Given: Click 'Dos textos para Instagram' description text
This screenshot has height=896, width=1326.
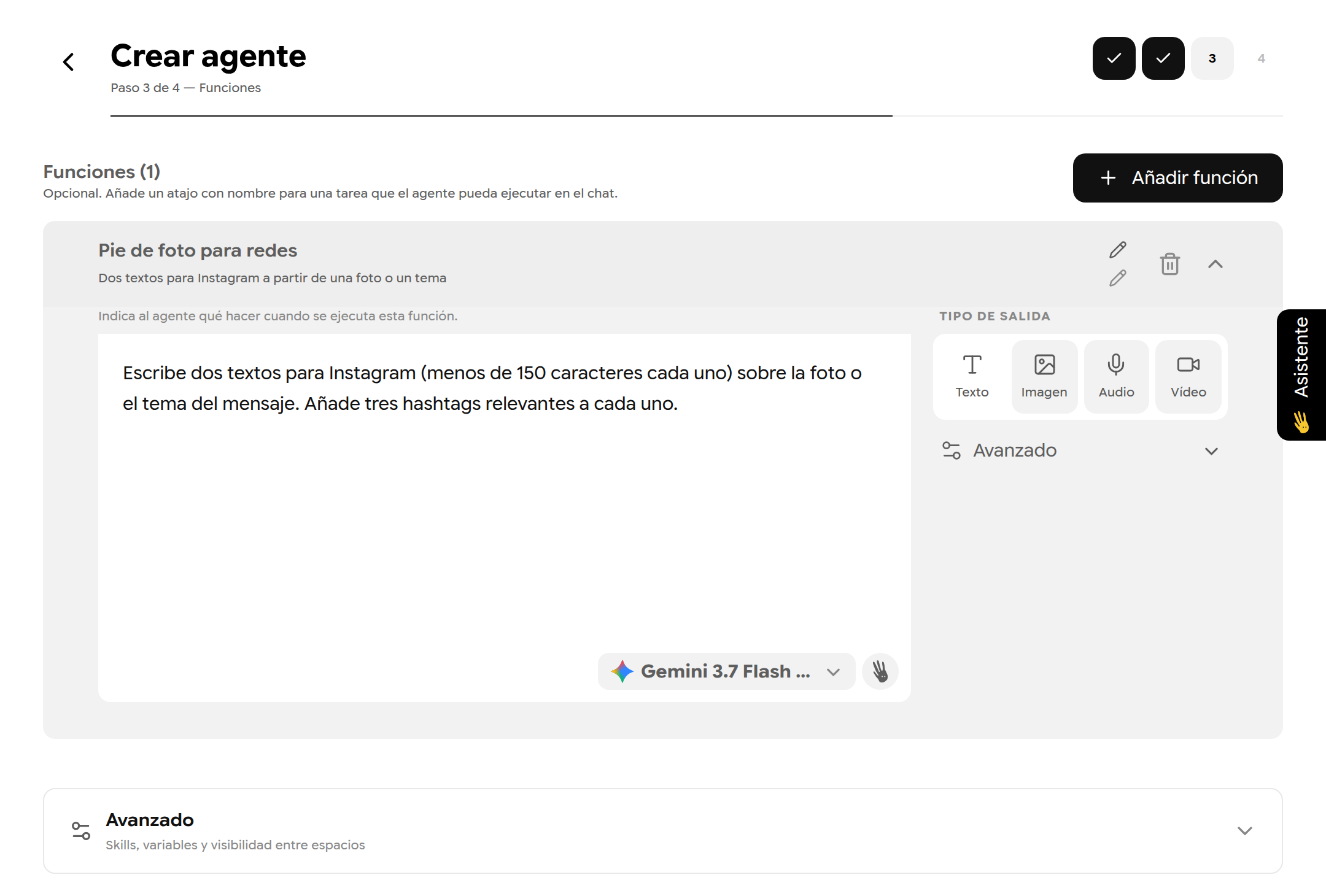Looking at the screenshot, I should point(272,278).
